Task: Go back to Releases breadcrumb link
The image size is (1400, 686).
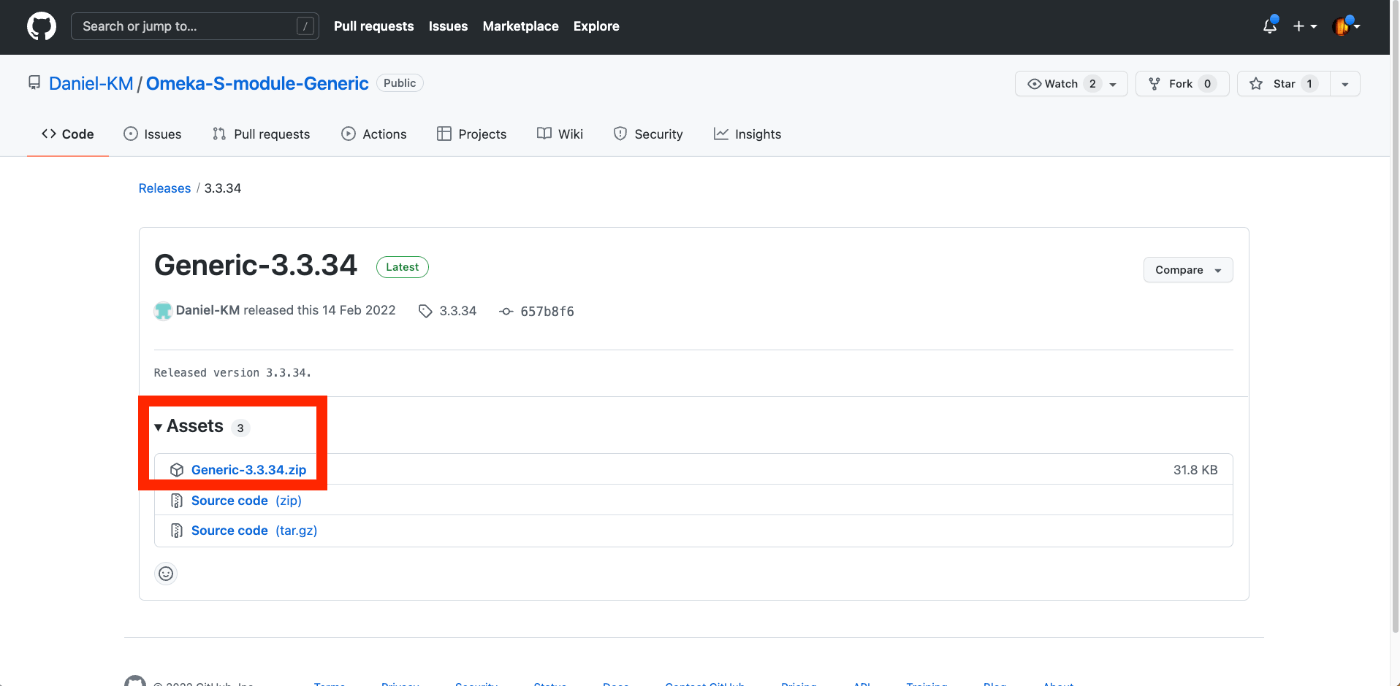Action: coord(164,188)
